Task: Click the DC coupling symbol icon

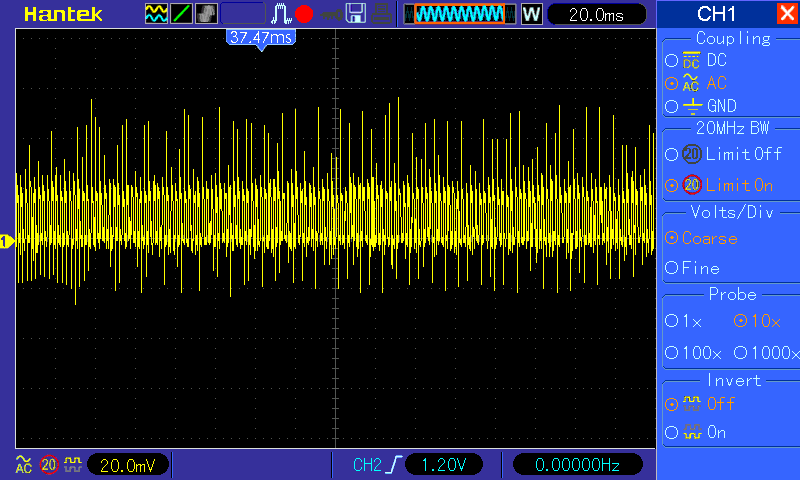Action: (691, 60)
